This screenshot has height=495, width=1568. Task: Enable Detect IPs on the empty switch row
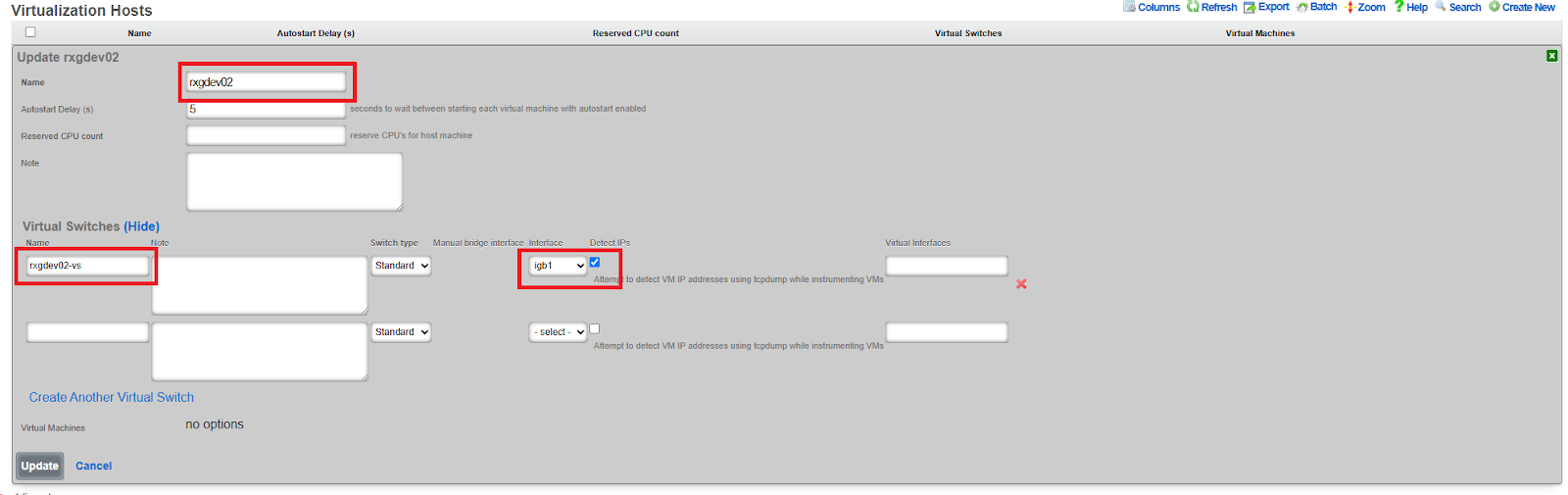595,328
